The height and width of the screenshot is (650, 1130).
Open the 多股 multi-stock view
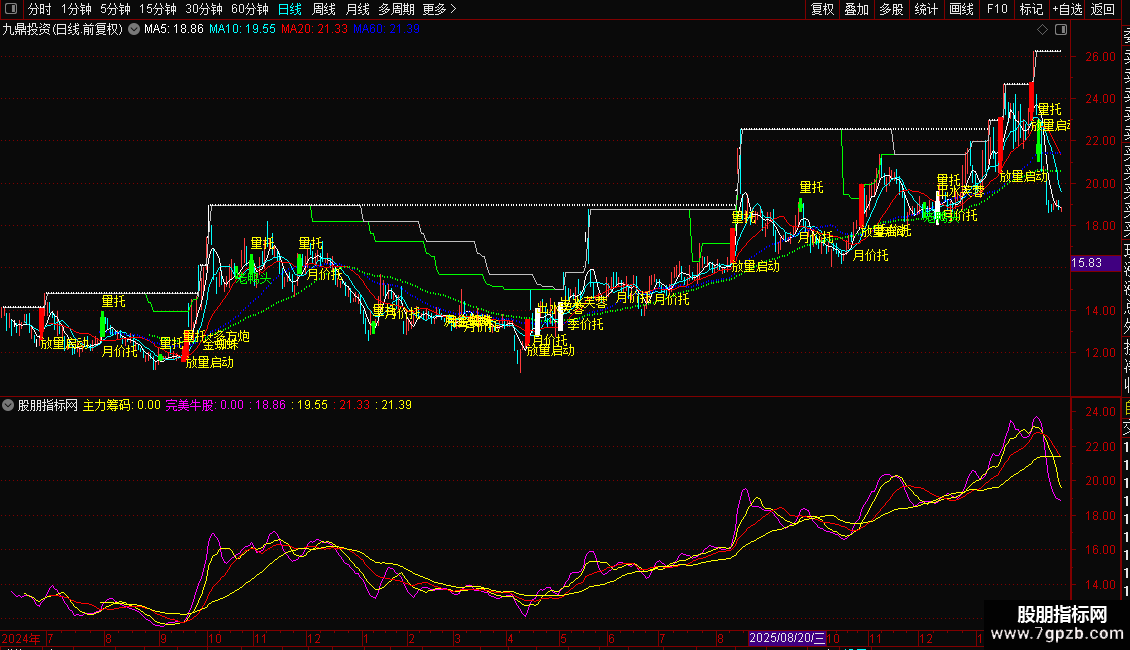point(891,9)
